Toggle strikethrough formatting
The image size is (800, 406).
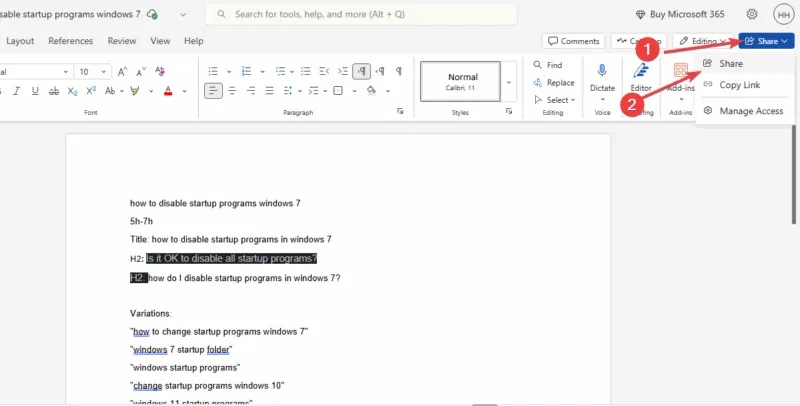click(54, 91)
